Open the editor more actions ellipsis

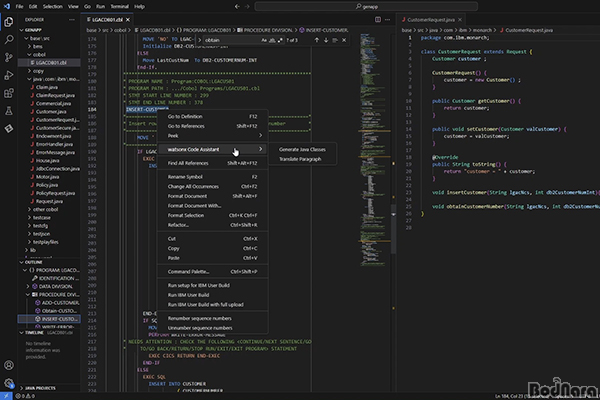tap(388, 20)
